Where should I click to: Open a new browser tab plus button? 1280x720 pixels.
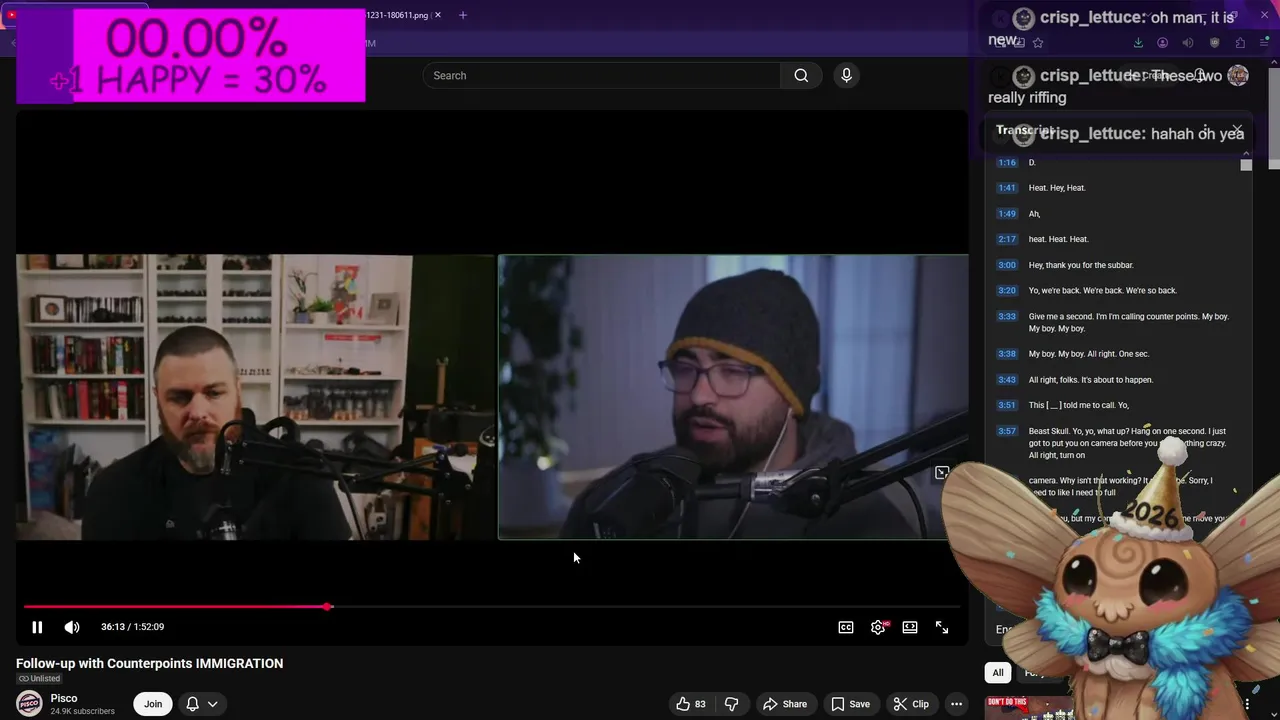pyautogui.click(x=463, y=15)
